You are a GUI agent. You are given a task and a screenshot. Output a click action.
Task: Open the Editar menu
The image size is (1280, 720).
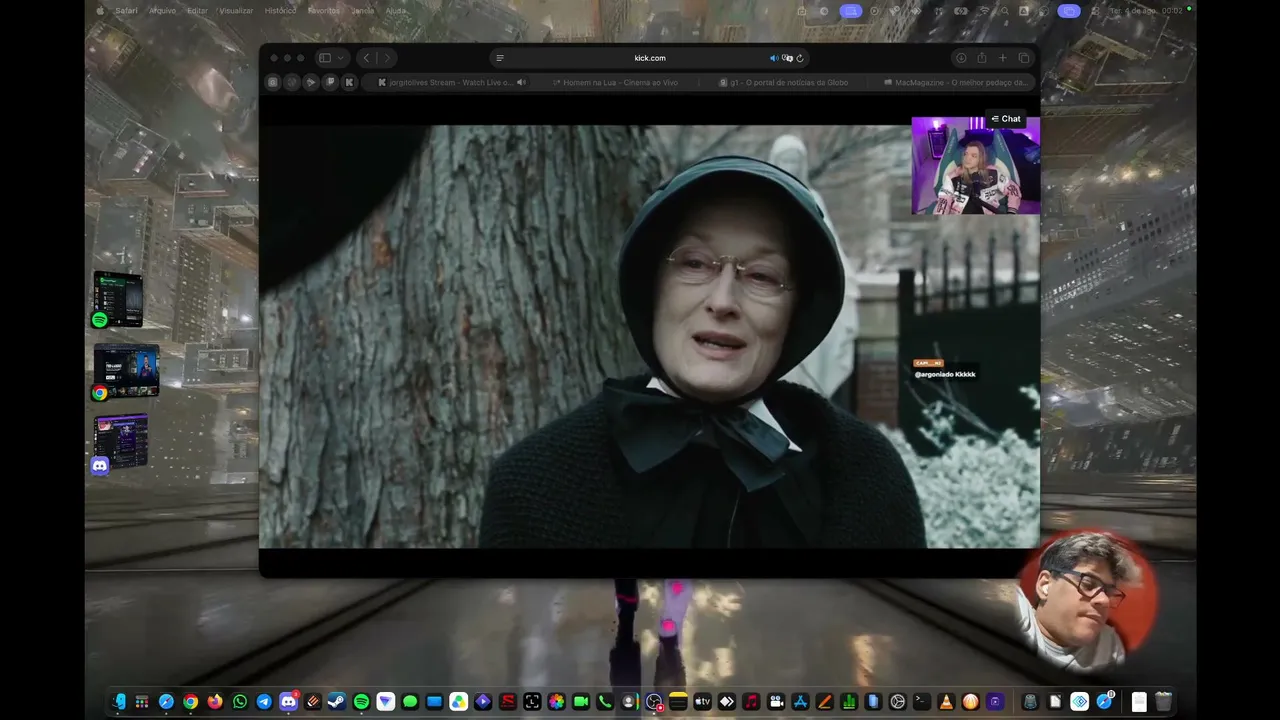pos(198,11)
